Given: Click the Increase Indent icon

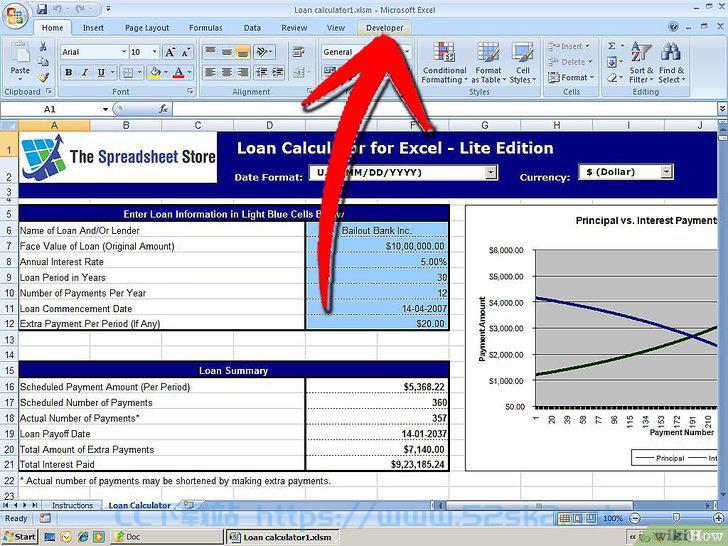Looking at the screenshot, I should 278,72.
